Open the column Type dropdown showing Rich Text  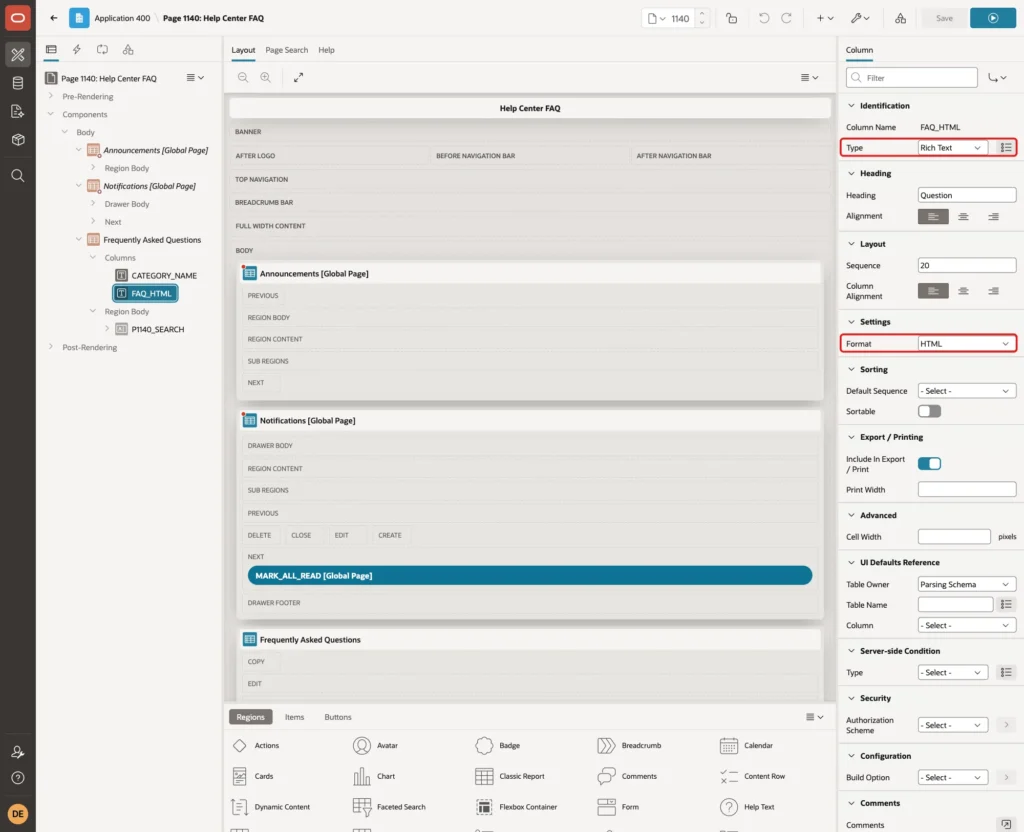(951, 148)
